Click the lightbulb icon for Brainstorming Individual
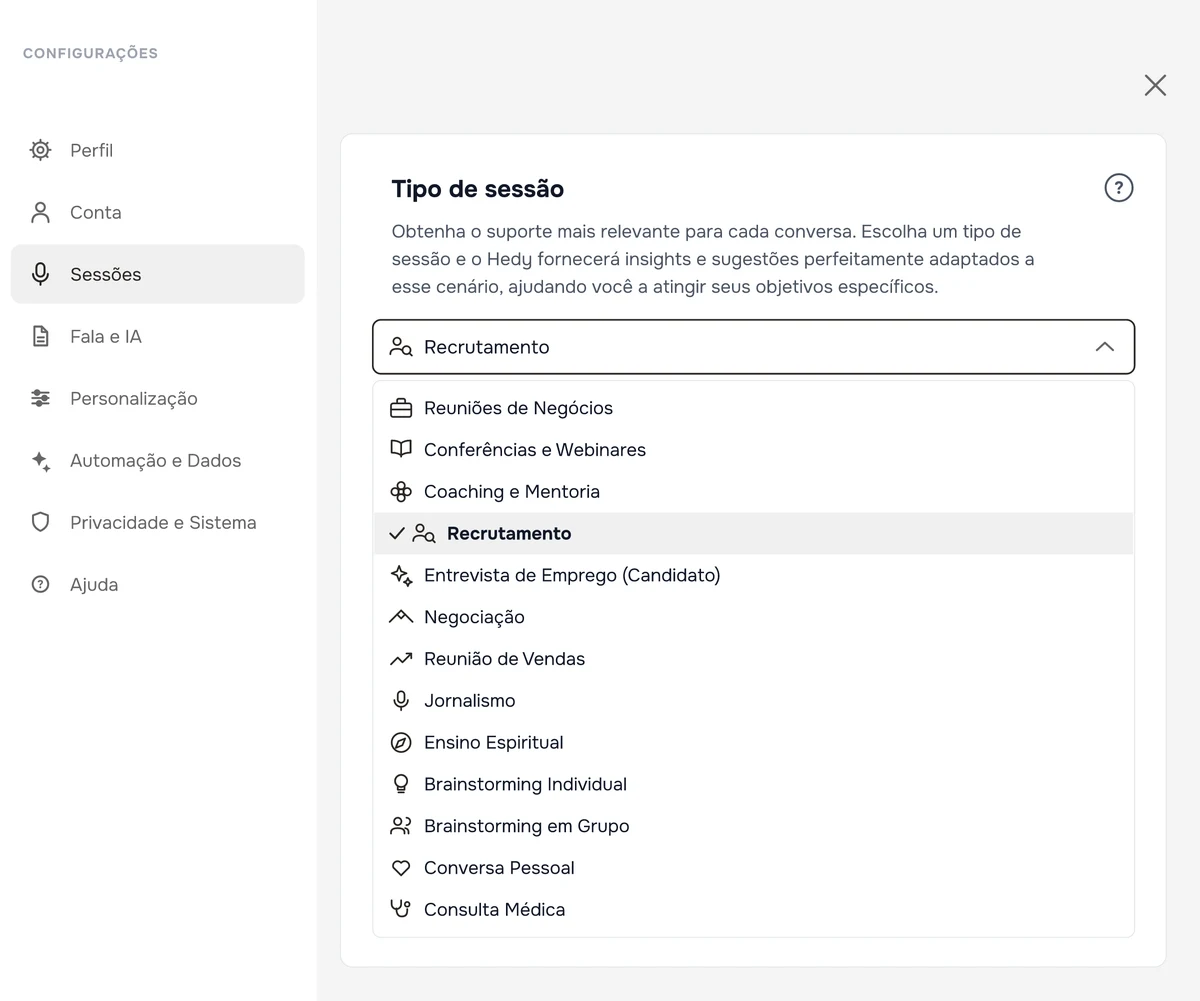The height and width of the screenshot is (1001, 1200). (401, 784)
